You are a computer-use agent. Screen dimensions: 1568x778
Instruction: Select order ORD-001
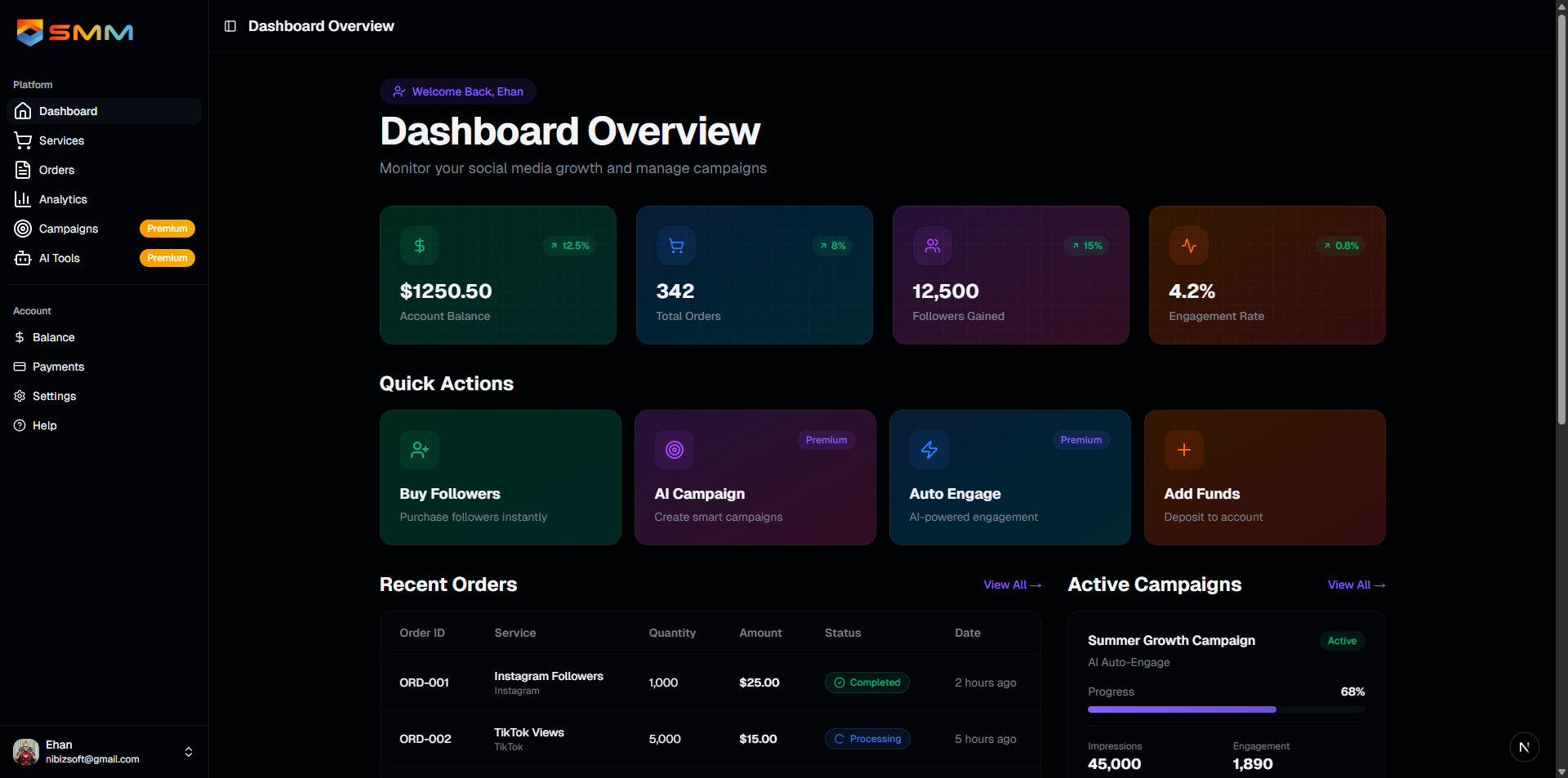[x=425, y=682]
